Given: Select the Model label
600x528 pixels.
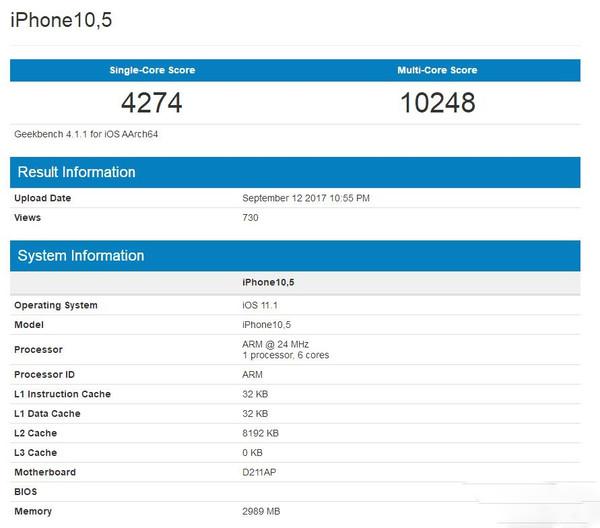Looking at the screenshot, I should point(29,325).
